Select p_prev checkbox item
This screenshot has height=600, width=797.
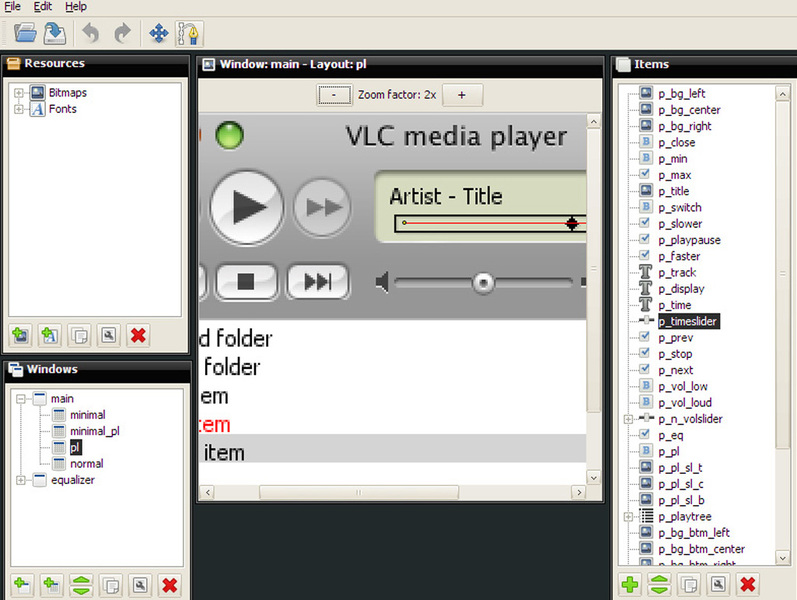(676, 338)
